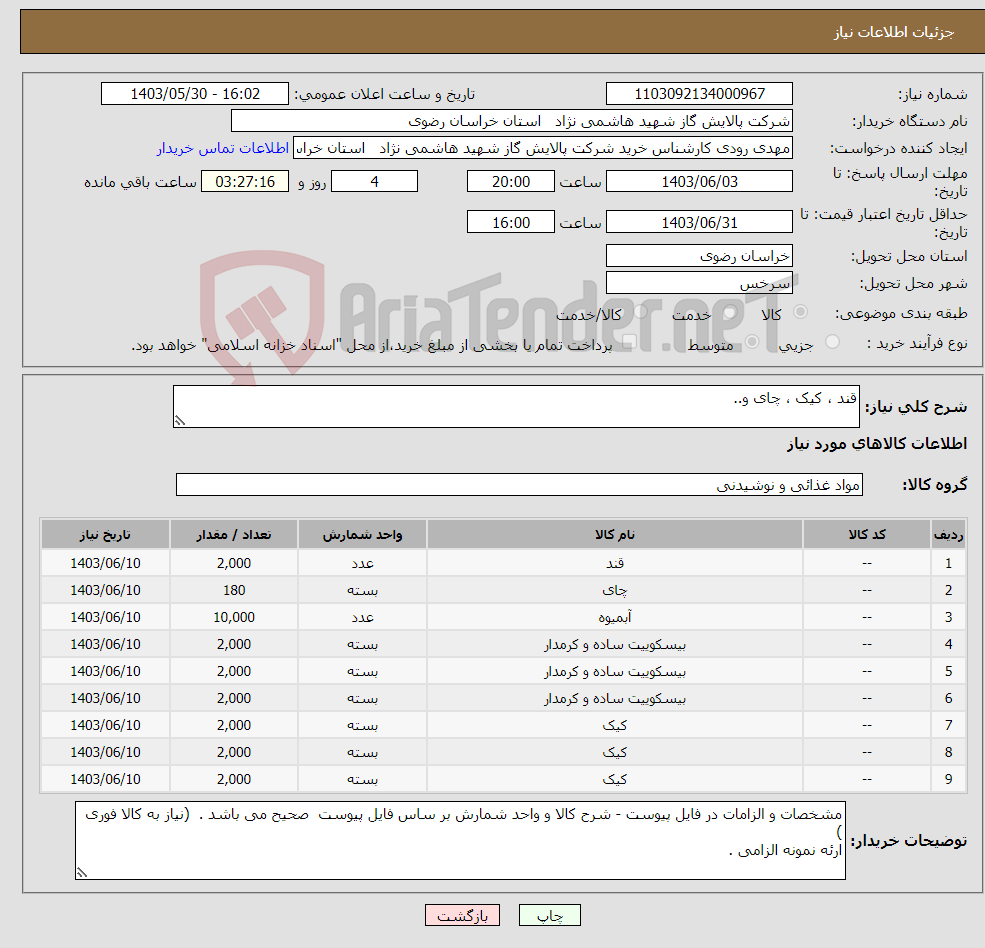The height and width of the screenshot is (948, 985).
Task: Click the کیک item name in row 8
Action: [x=614, y=752]
